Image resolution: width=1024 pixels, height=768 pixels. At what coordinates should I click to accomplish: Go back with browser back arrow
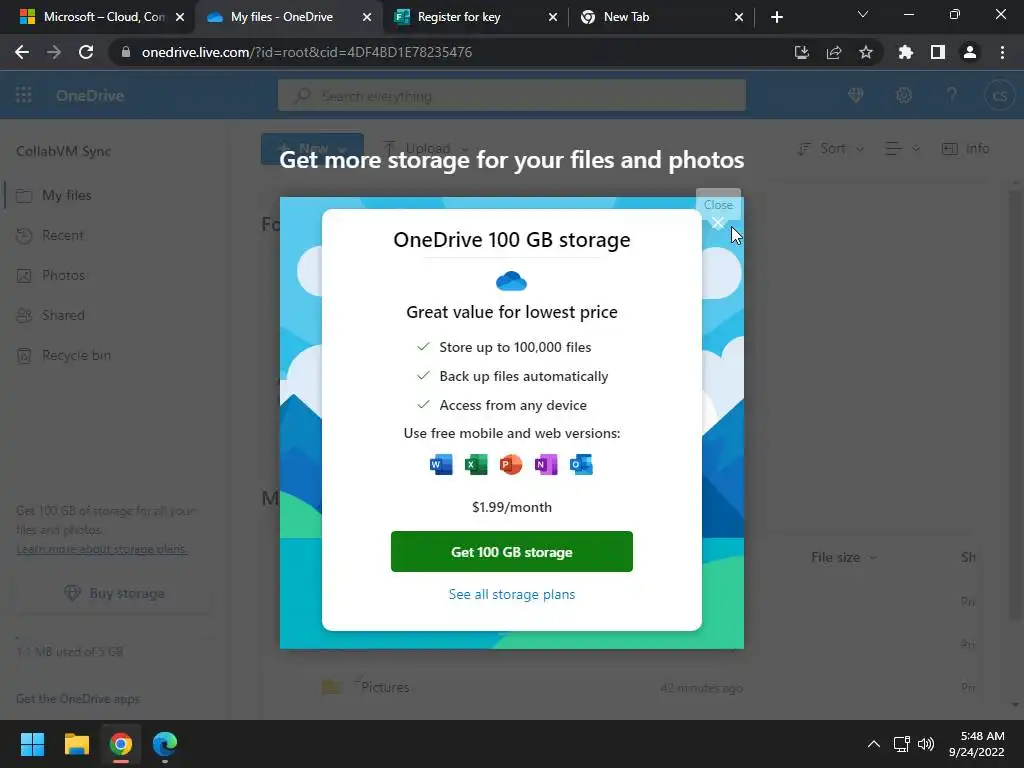[x=22, y=52]
